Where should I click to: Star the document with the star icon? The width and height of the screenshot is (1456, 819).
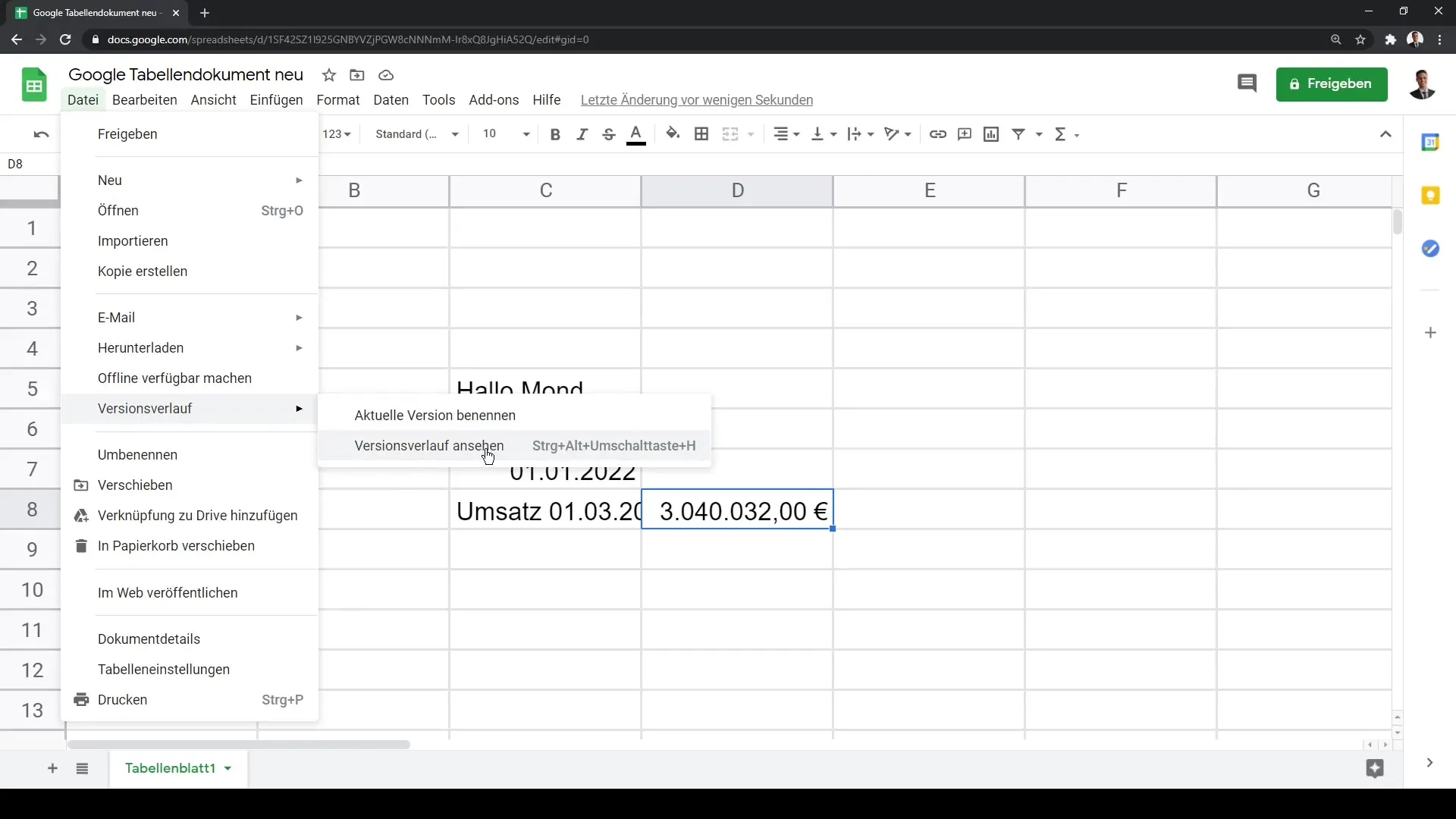pyautogui.click(x=329, y=75)
